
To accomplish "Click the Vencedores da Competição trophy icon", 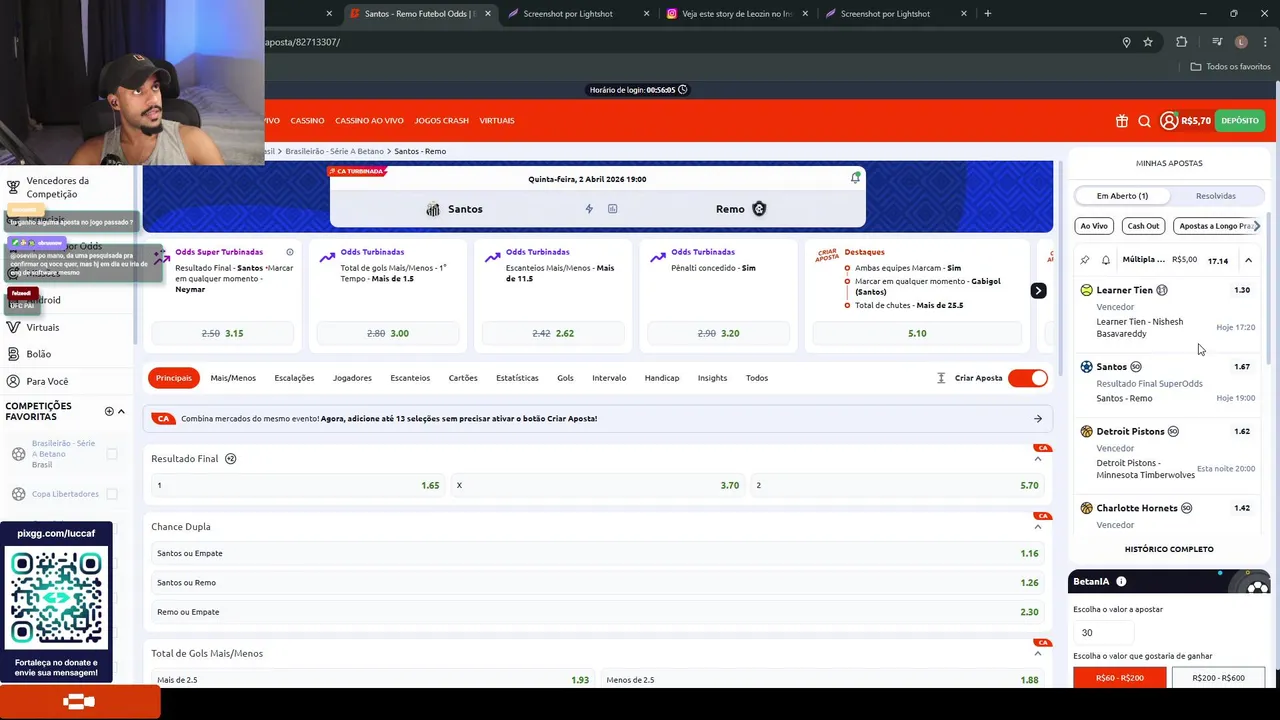I will coord(13,187).
